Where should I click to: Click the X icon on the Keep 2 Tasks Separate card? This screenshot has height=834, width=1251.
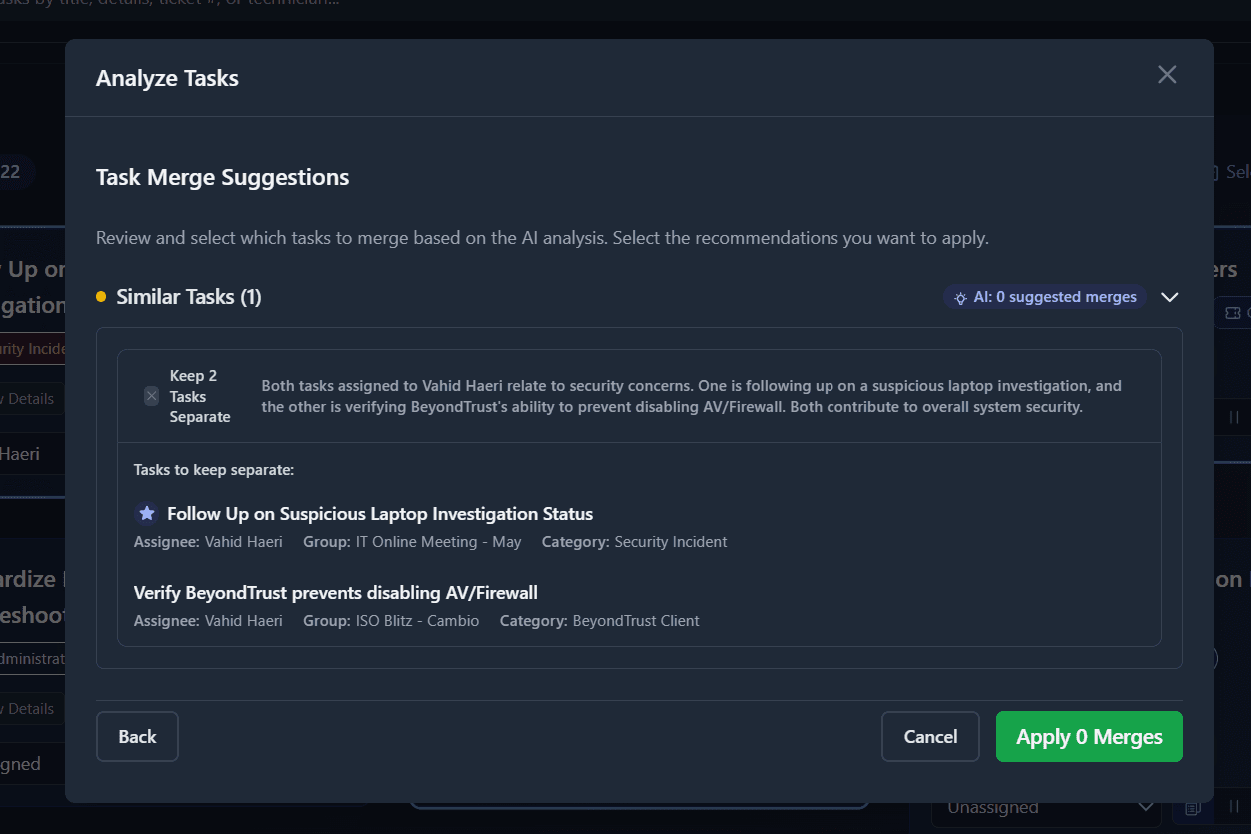151,396
